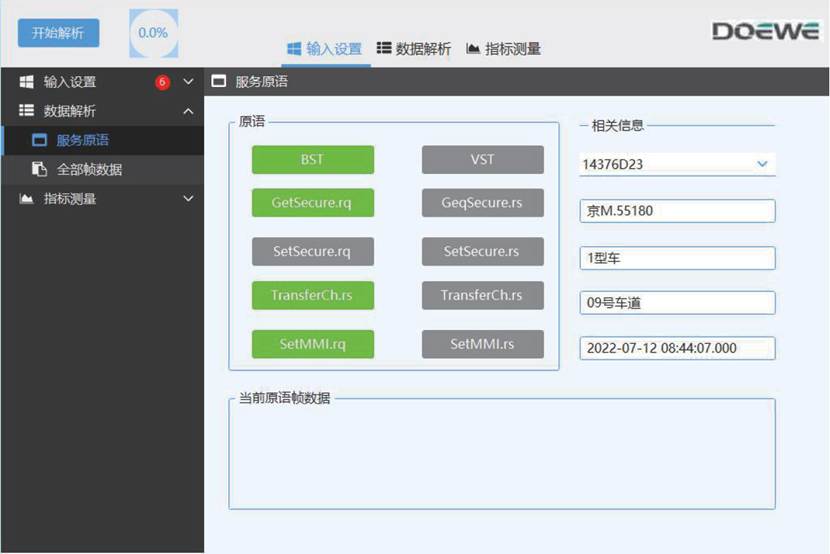Screen dimensions: 830x554
Task: Click the 全部帧数据 file icon in sidebar
Action: [x=40, y=169]
